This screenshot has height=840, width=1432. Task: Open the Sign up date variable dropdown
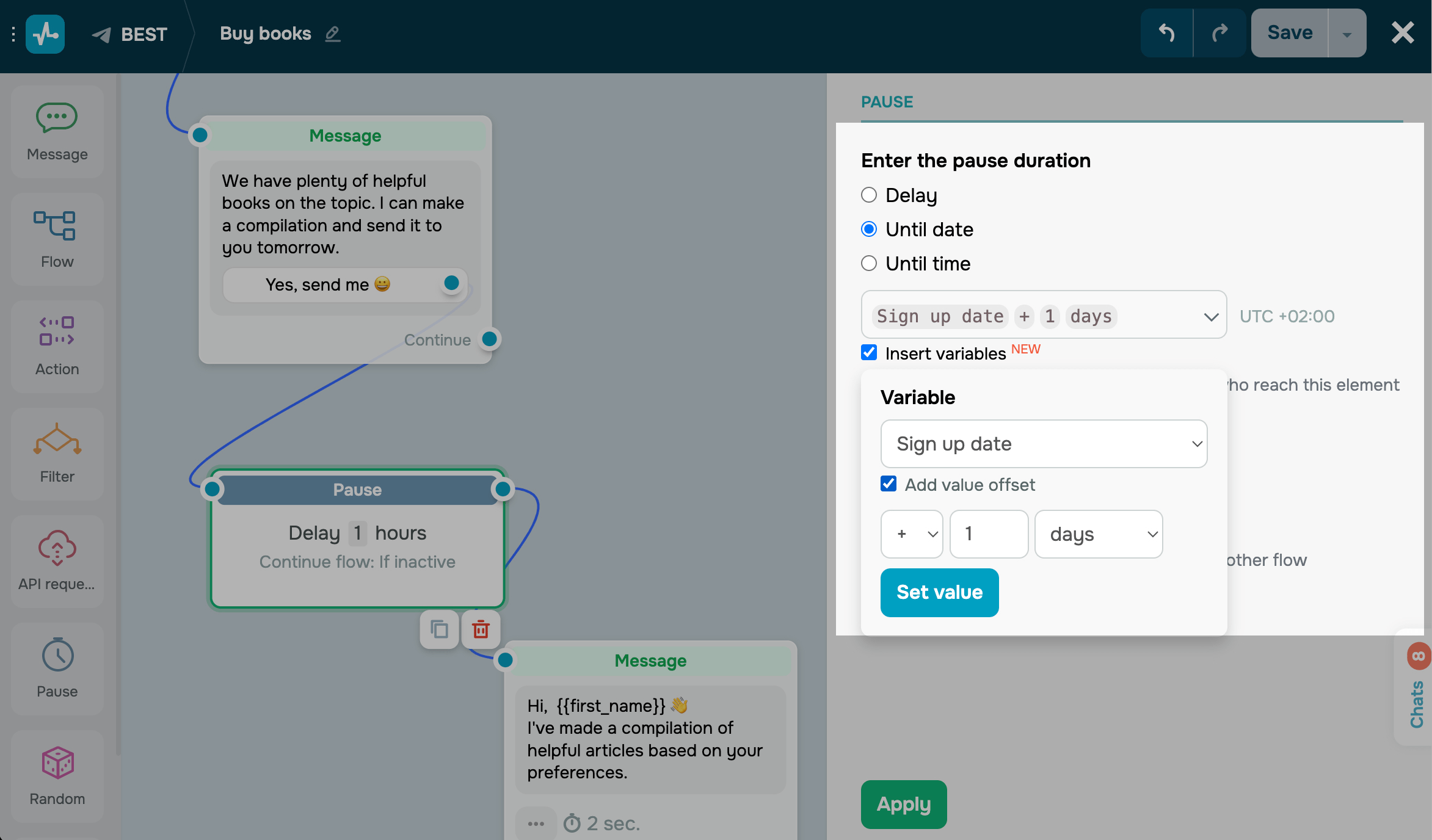coord(1043,444)
